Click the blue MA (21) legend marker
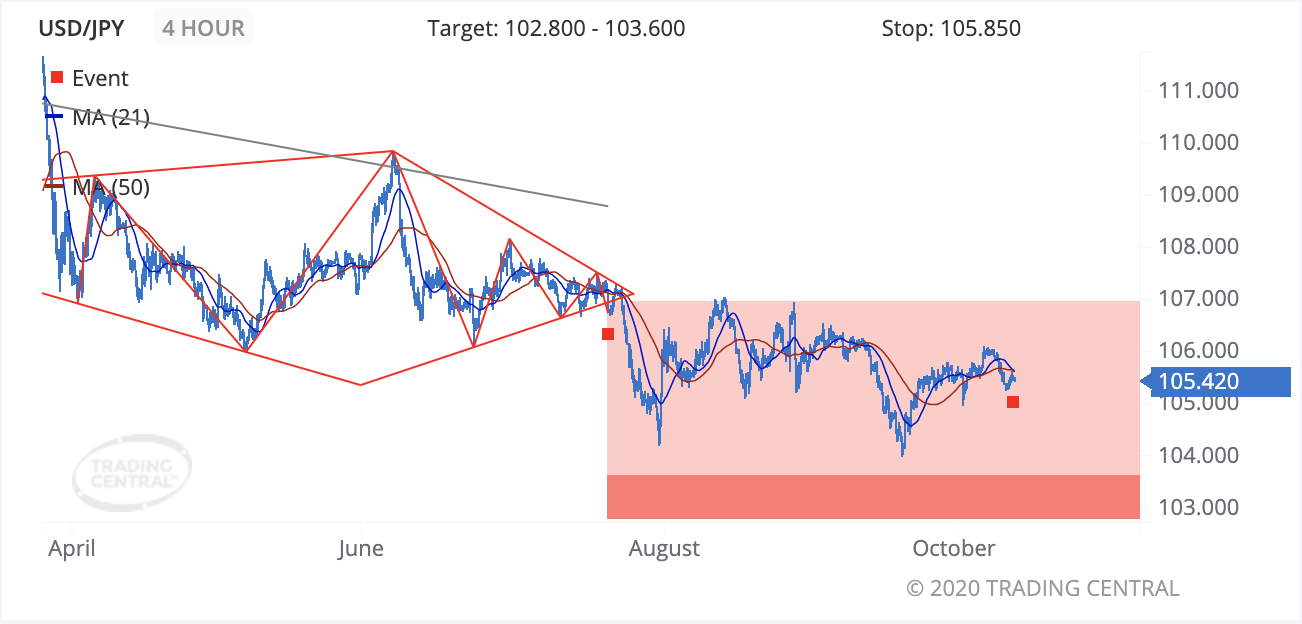1302x624 pixels. click(54, 117)
